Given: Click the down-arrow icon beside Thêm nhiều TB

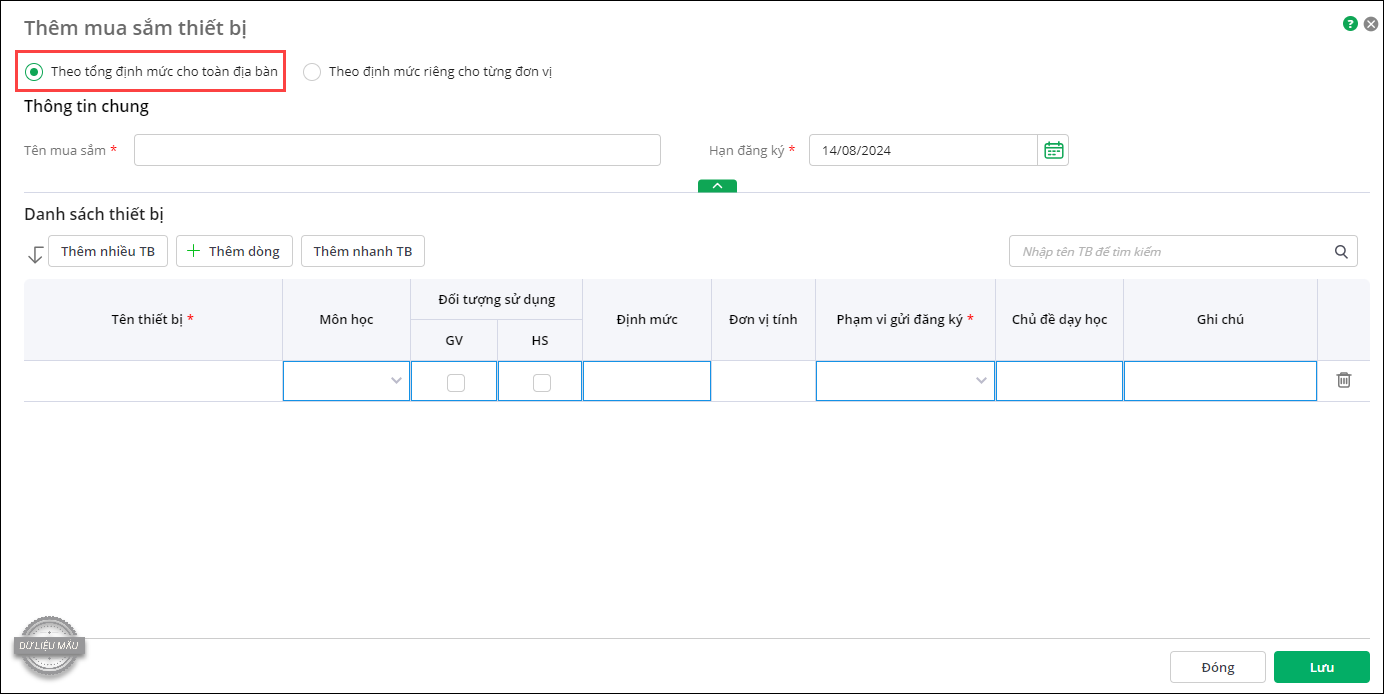Looking at the screenshot, I should coord(36,254).
